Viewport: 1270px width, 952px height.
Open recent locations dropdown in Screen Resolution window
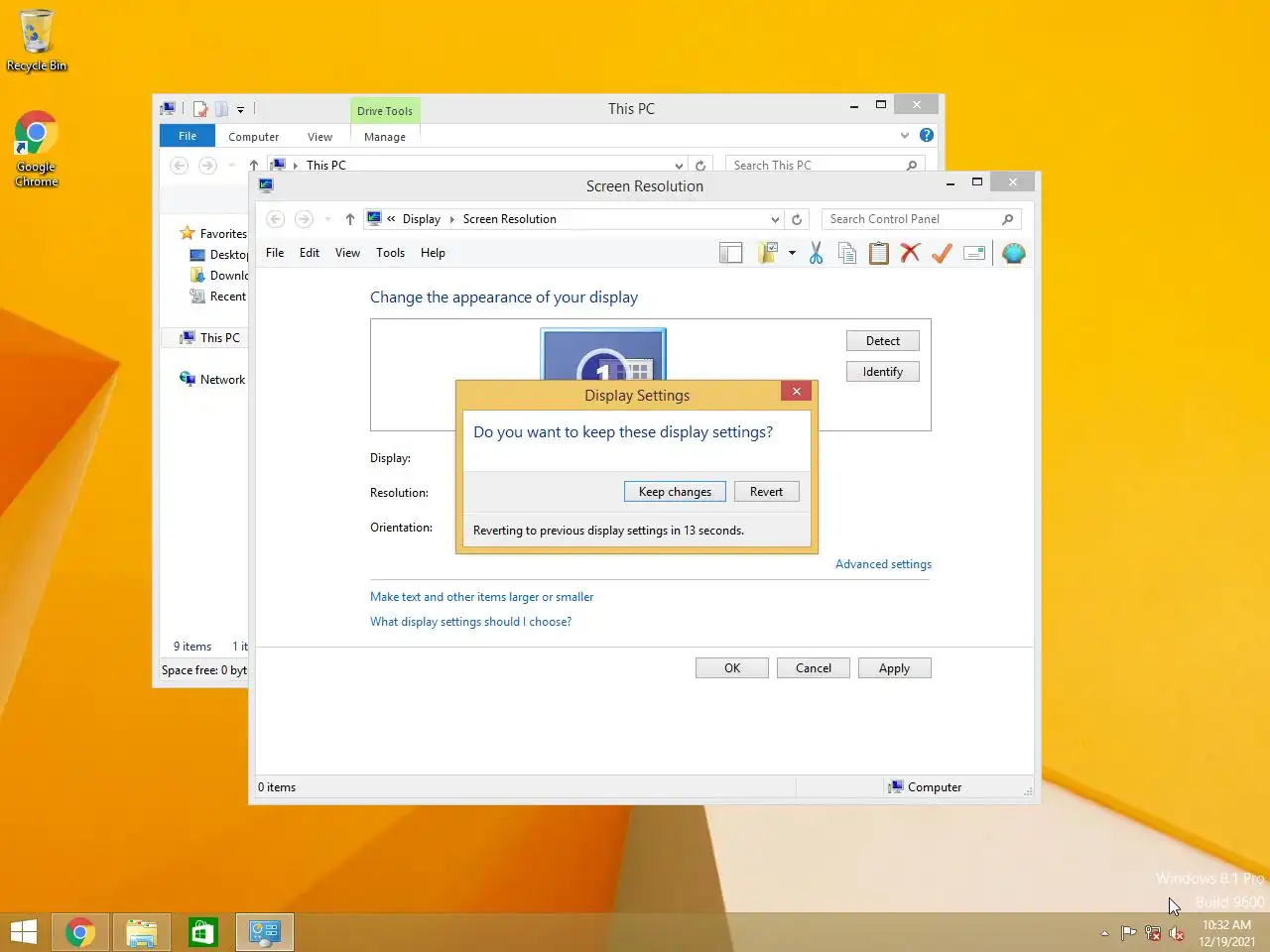pos(327,219)
